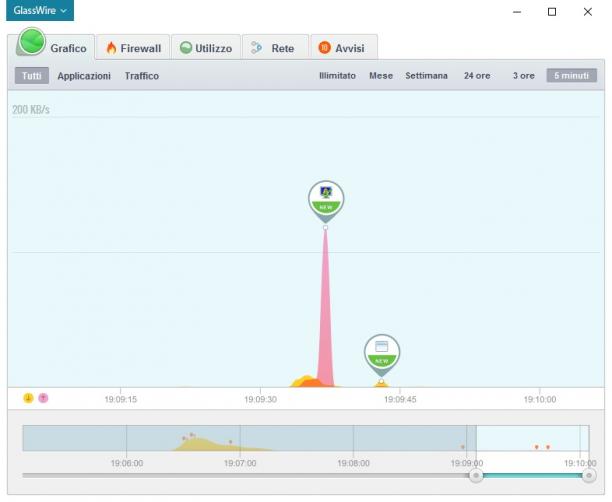
Task: Set time range to Illimitato
Action: [337, 75]
